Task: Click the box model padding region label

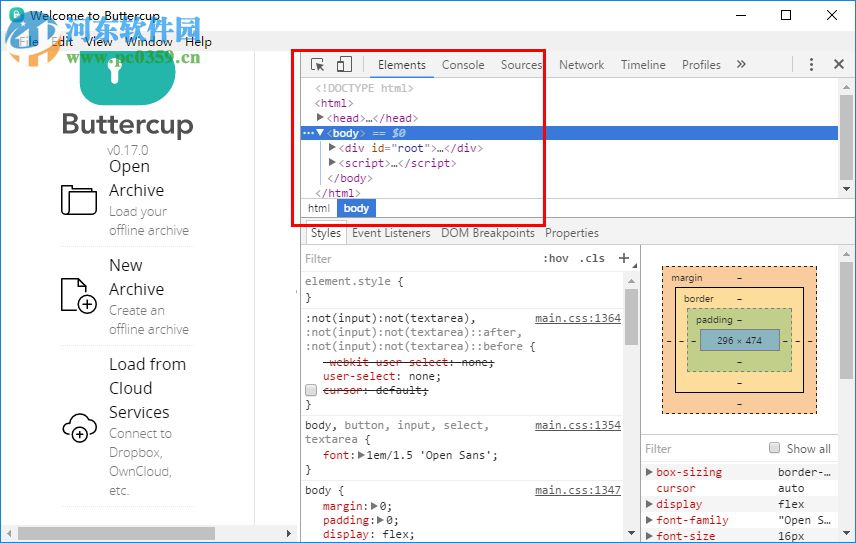Action: [714, 320]
